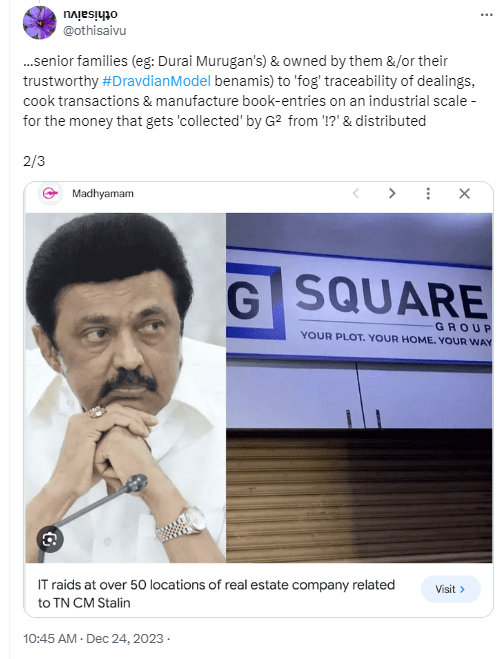The height and width of the screenshot is (659, 501).
Task: Open the Madhyamam source name
Action: tap(103, 194)
